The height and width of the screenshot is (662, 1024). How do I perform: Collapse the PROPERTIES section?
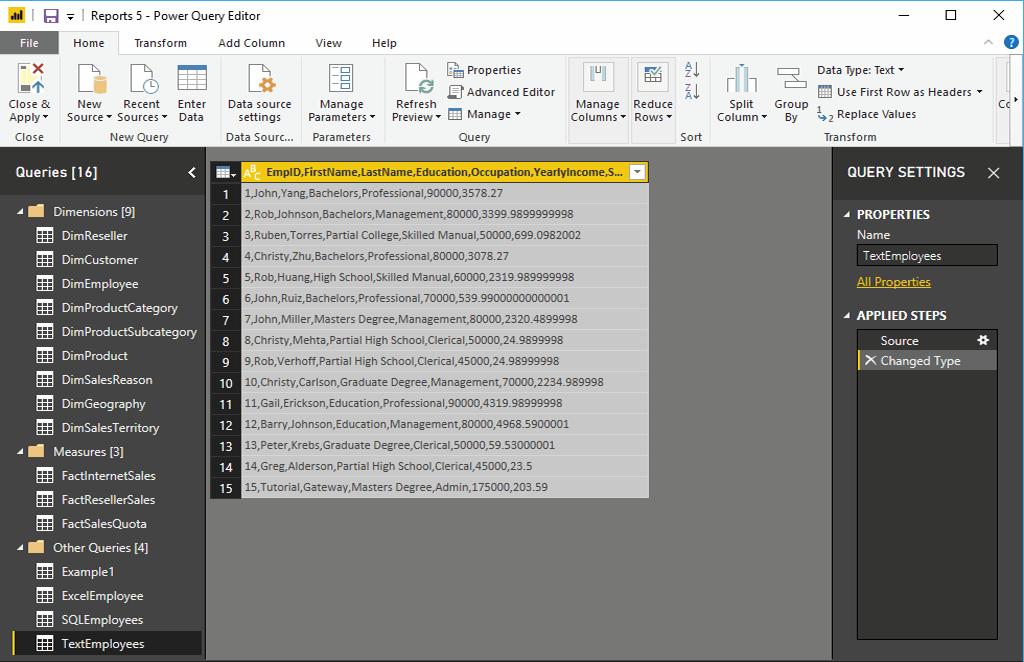847,214
